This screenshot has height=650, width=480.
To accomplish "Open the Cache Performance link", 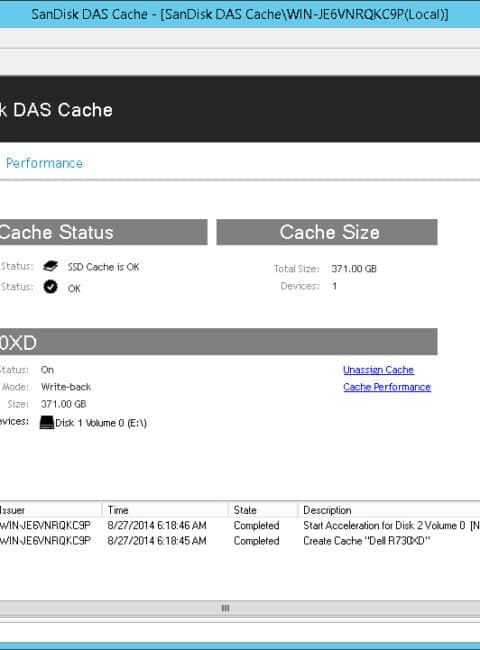I will (387, 387).
